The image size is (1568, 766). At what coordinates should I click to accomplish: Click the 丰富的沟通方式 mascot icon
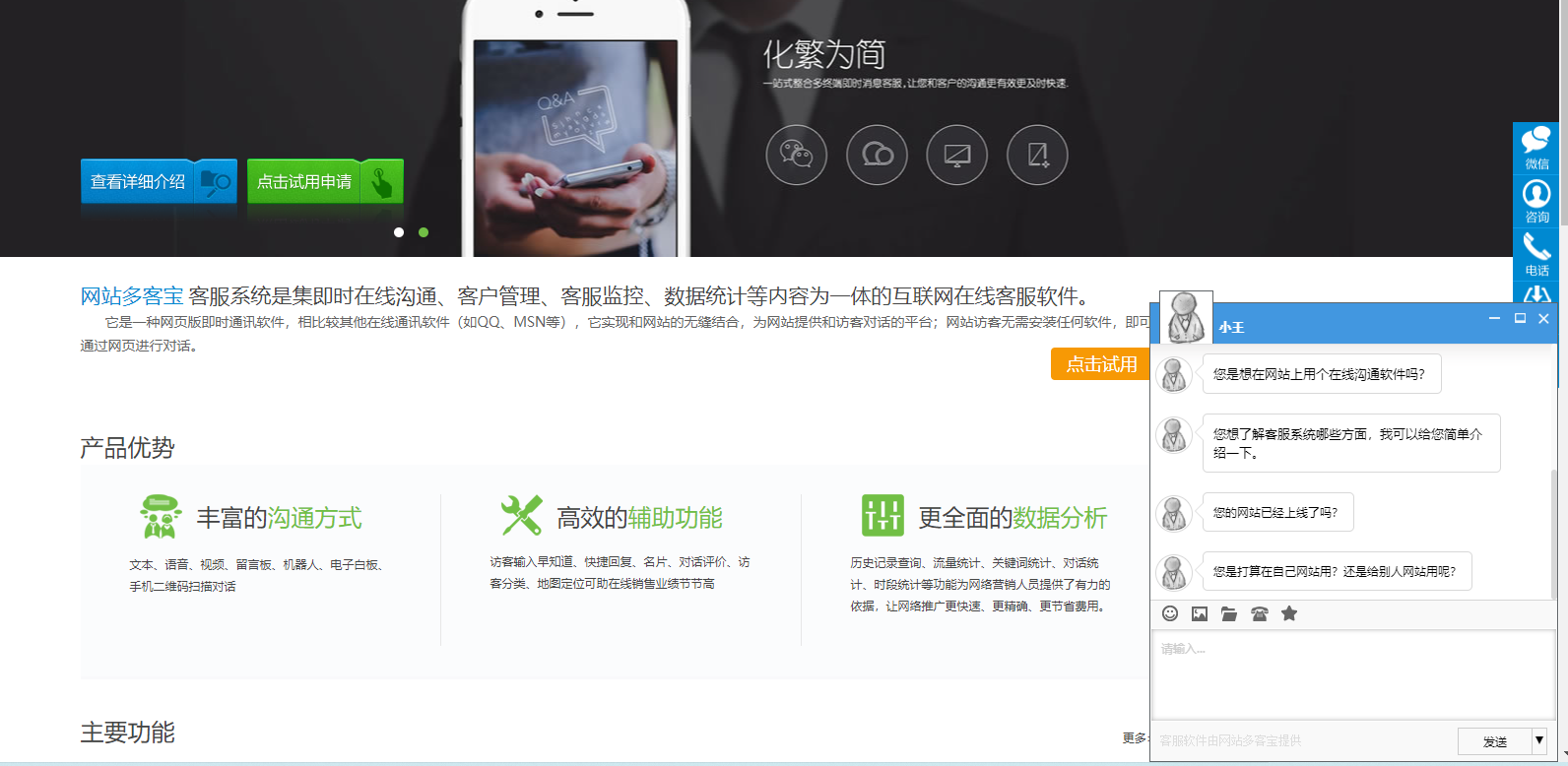(161, 516)
